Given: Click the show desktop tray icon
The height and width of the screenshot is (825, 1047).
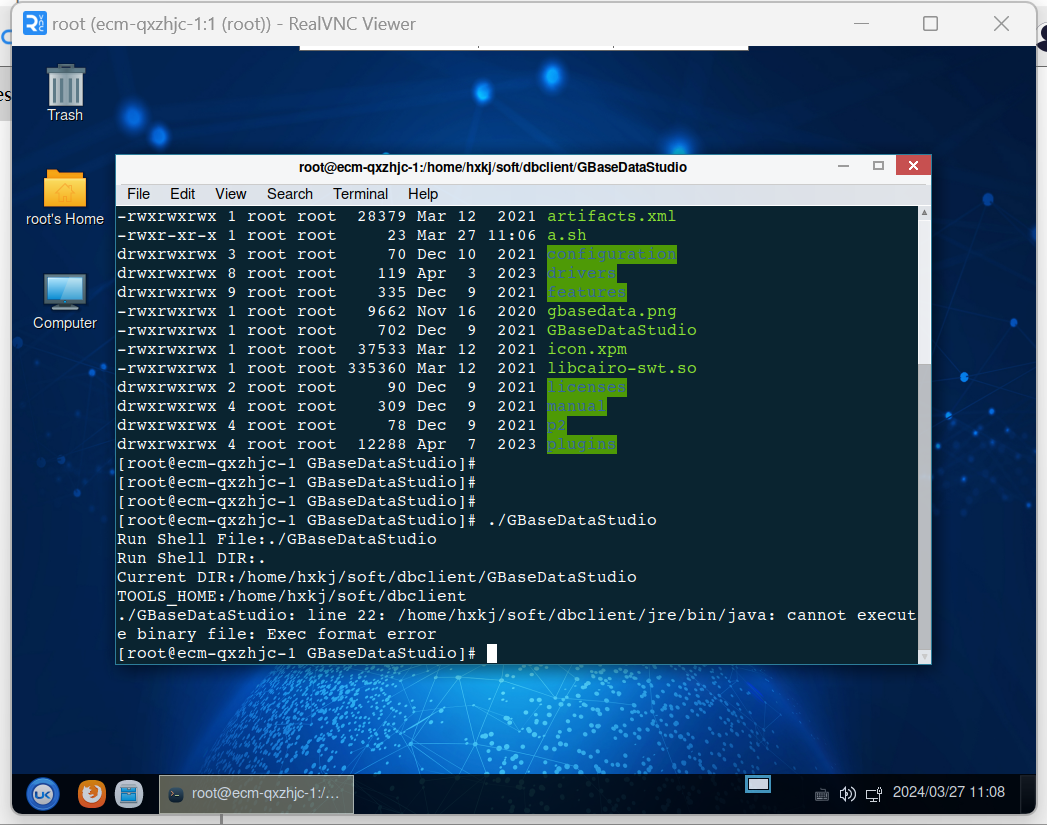Looking at the screenshot, I should pos(758,784).
